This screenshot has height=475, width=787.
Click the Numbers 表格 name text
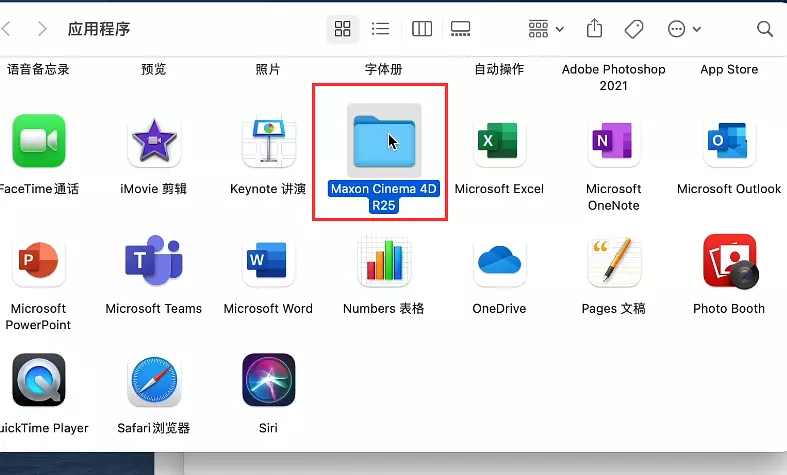(x=383, y=308)
